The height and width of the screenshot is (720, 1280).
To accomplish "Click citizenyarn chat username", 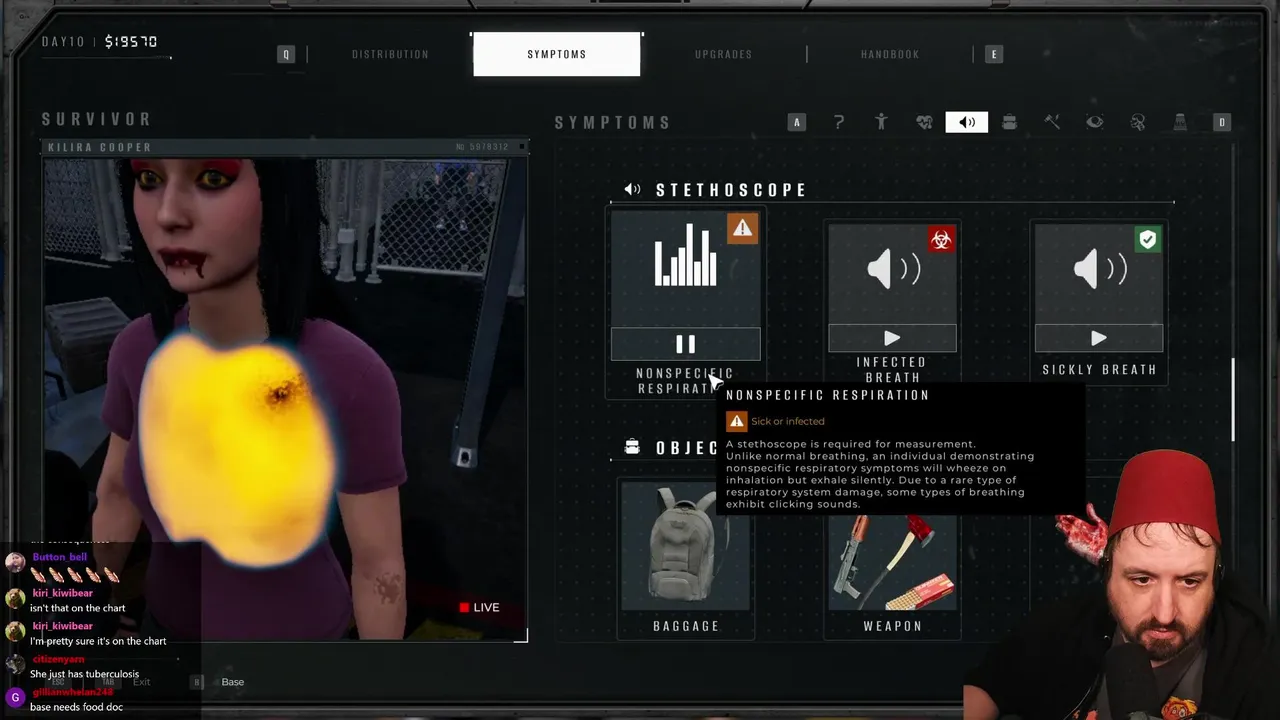I will click(57, 659).
